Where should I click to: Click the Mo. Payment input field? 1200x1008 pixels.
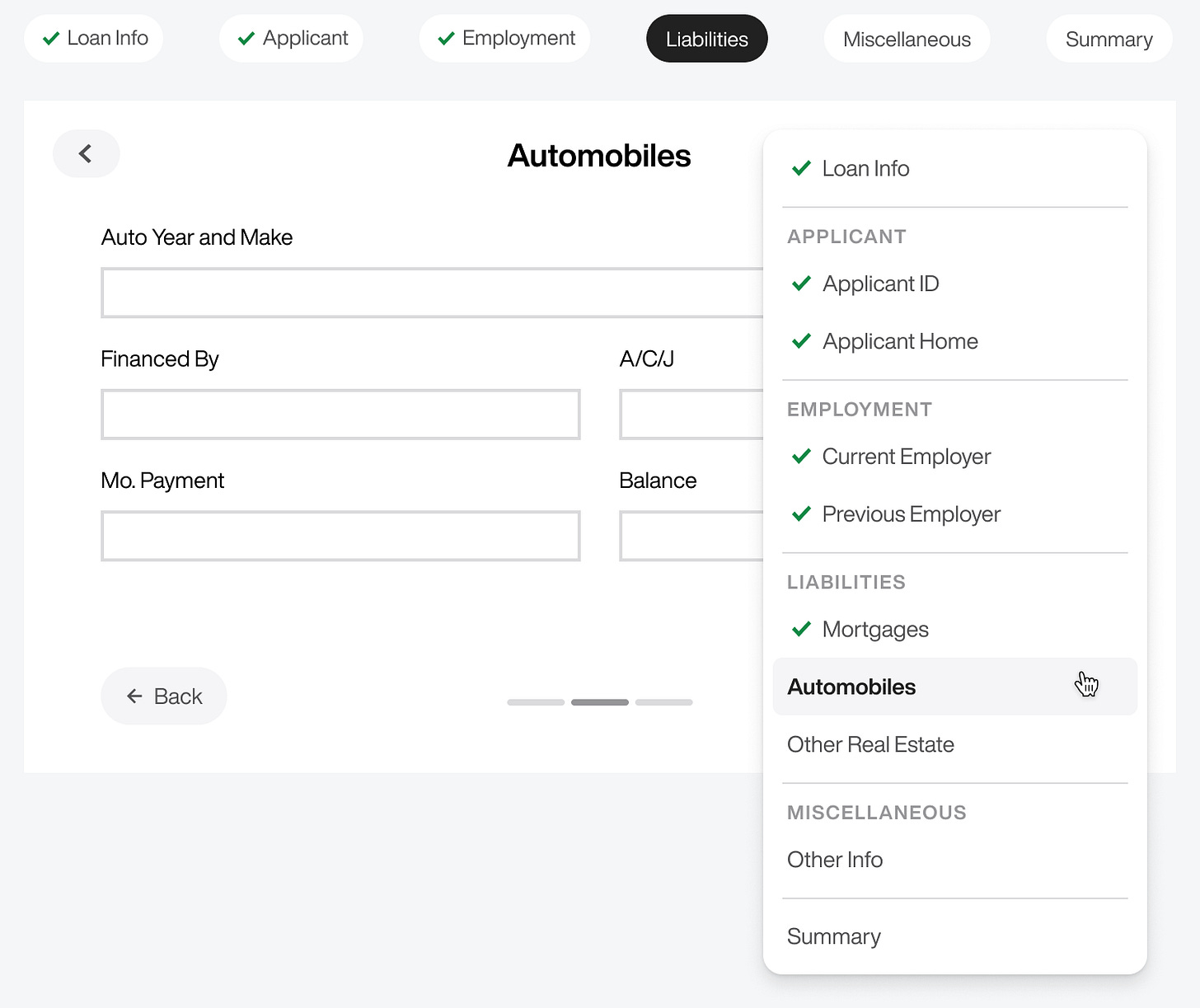click(340, 537)
